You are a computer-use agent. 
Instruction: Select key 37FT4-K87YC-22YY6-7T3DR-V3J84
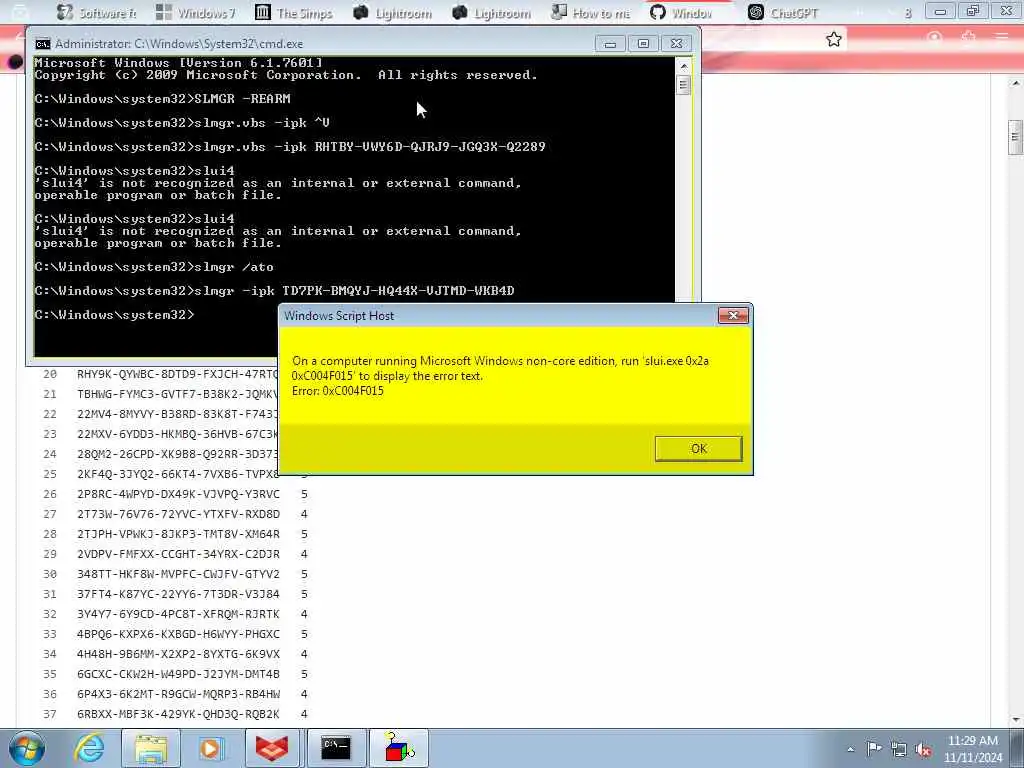coord(178,594)
